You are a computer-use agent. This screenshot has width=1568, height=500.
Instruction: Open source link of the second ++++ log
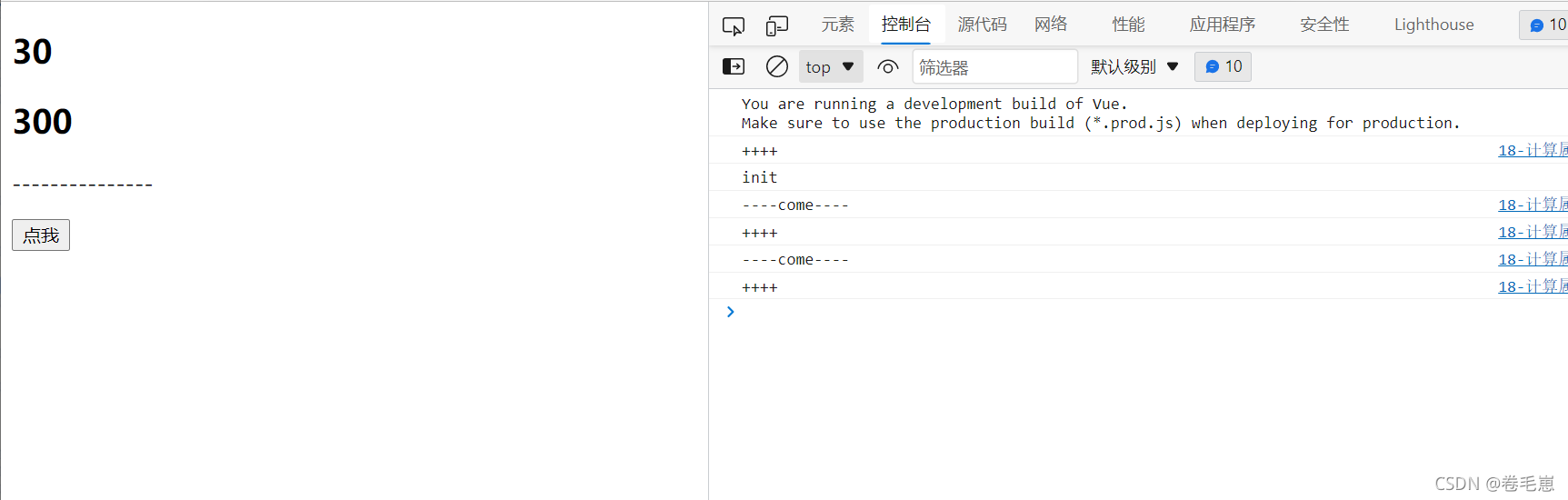tap(1533, 232)
